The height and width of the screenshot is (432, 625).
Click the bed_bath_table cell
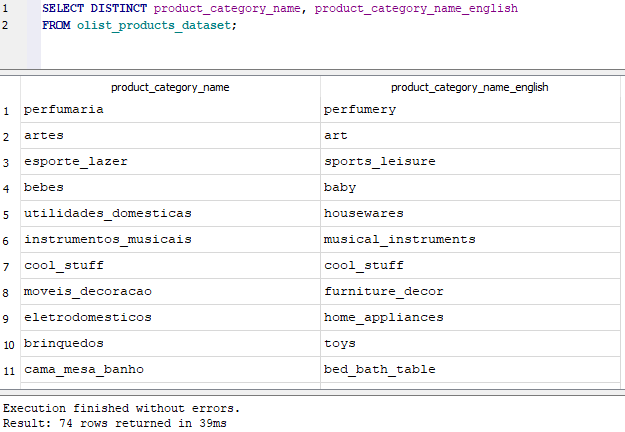(470, 370)
